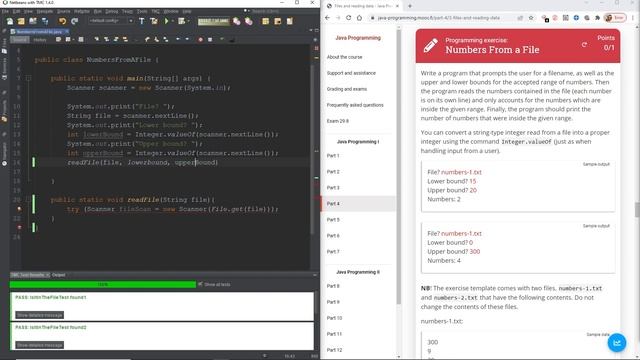The height and width of the screenshot is (360, 640).
Task: Click the New Project icon in NetBeans toolbar
Action: tap(21, 21)
